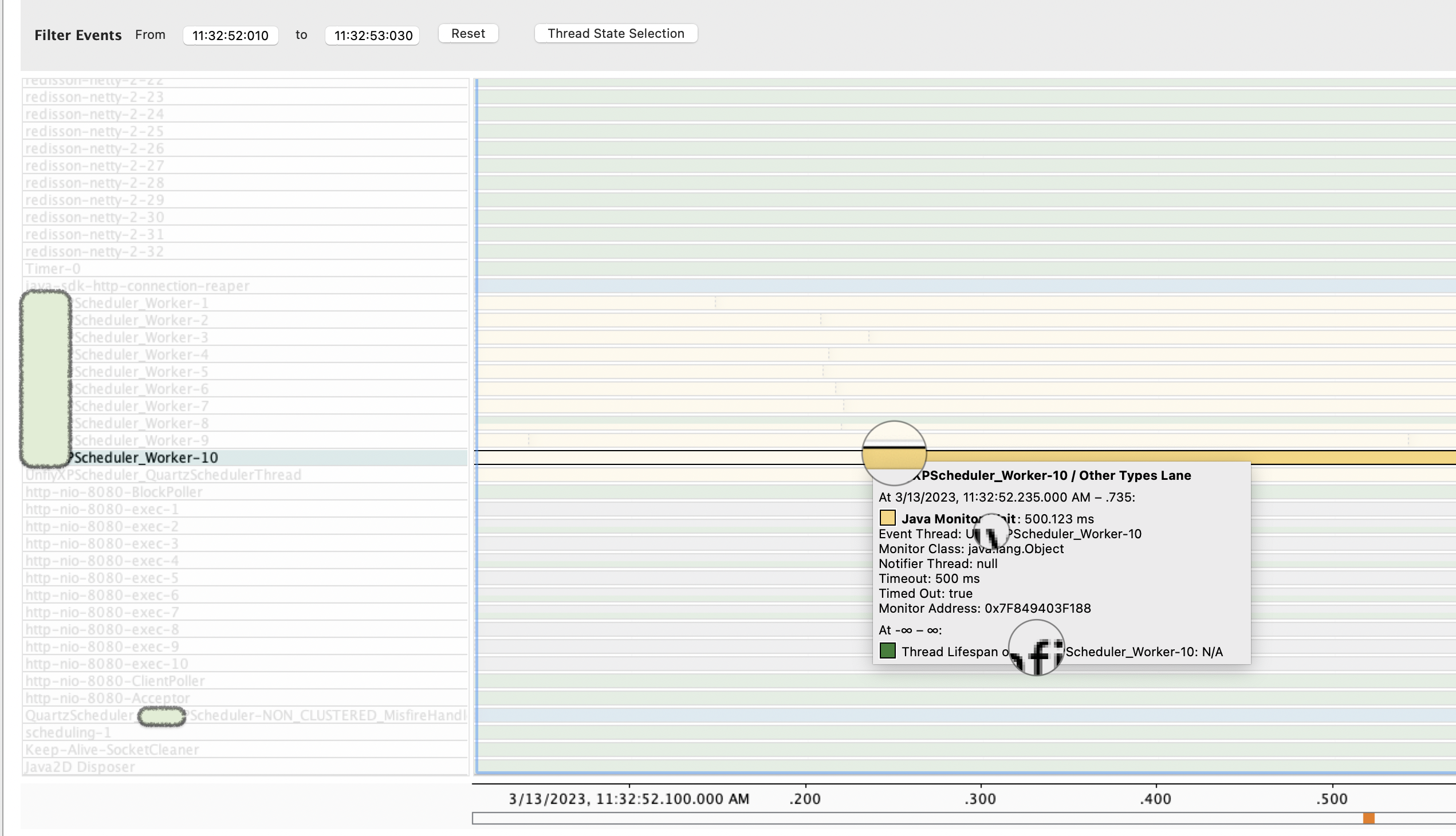Click the orange marker in bottom overview bar
Viewport: 1456px width, 836px height.
1368,818
